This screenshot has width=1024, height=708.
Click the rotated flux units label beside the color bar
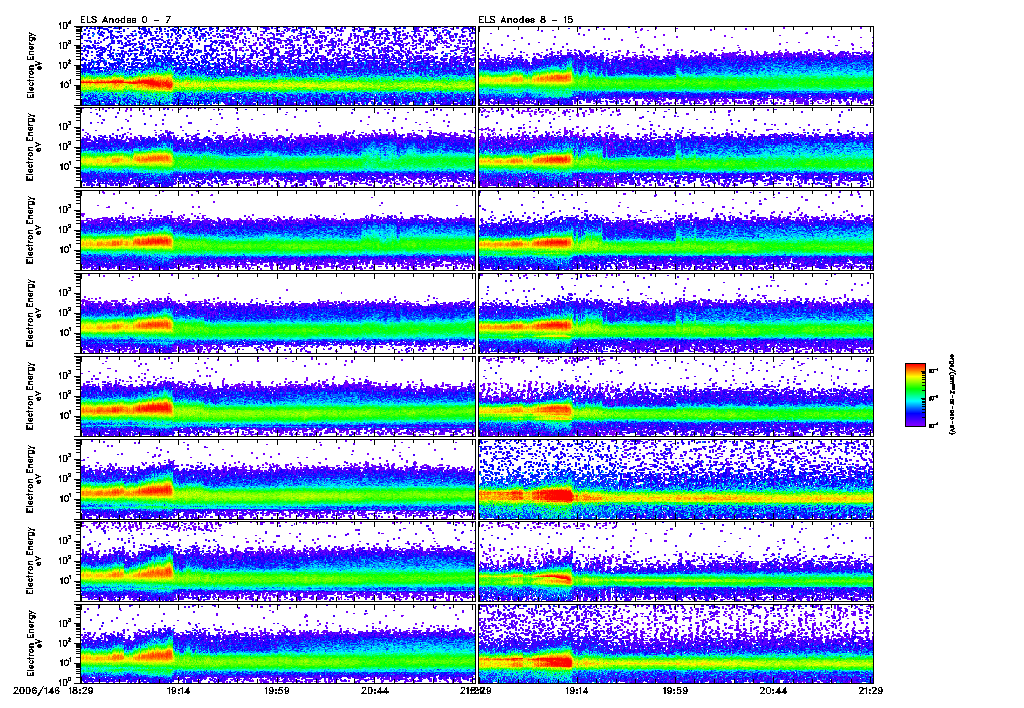[x=952, y=395]
